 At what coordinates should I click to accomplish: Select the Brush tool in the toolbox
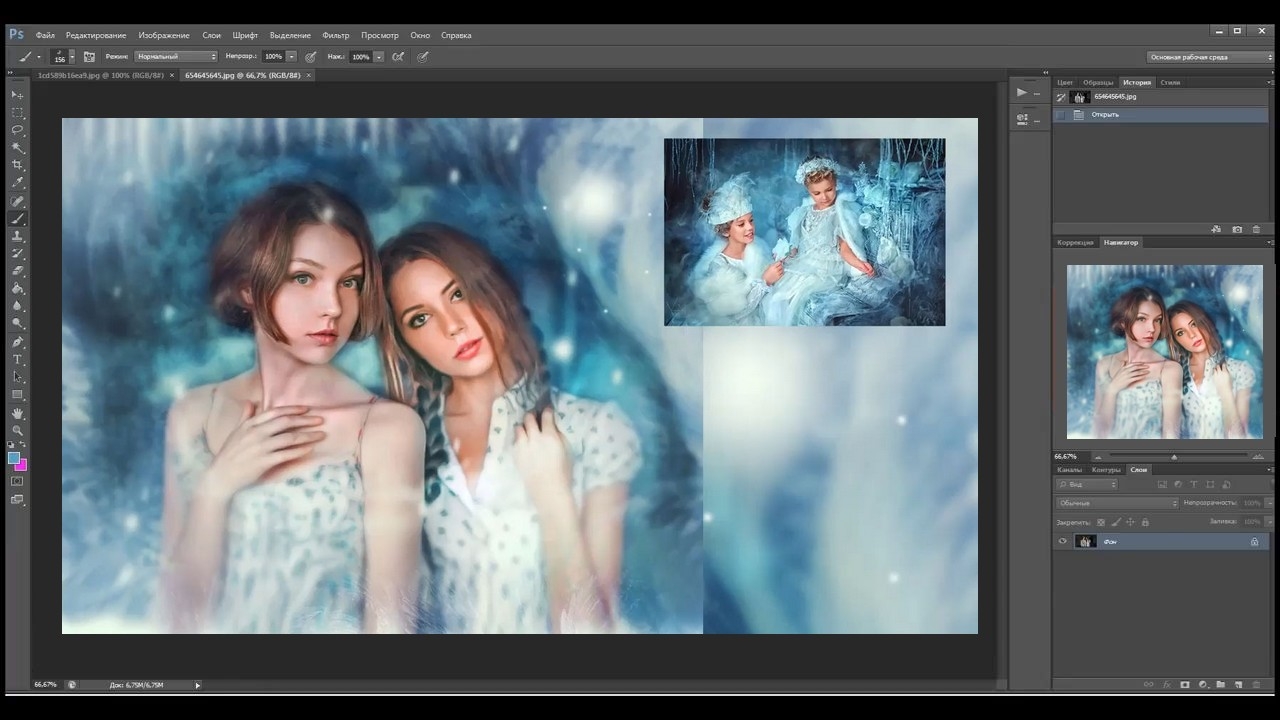[x=18, y=219]
